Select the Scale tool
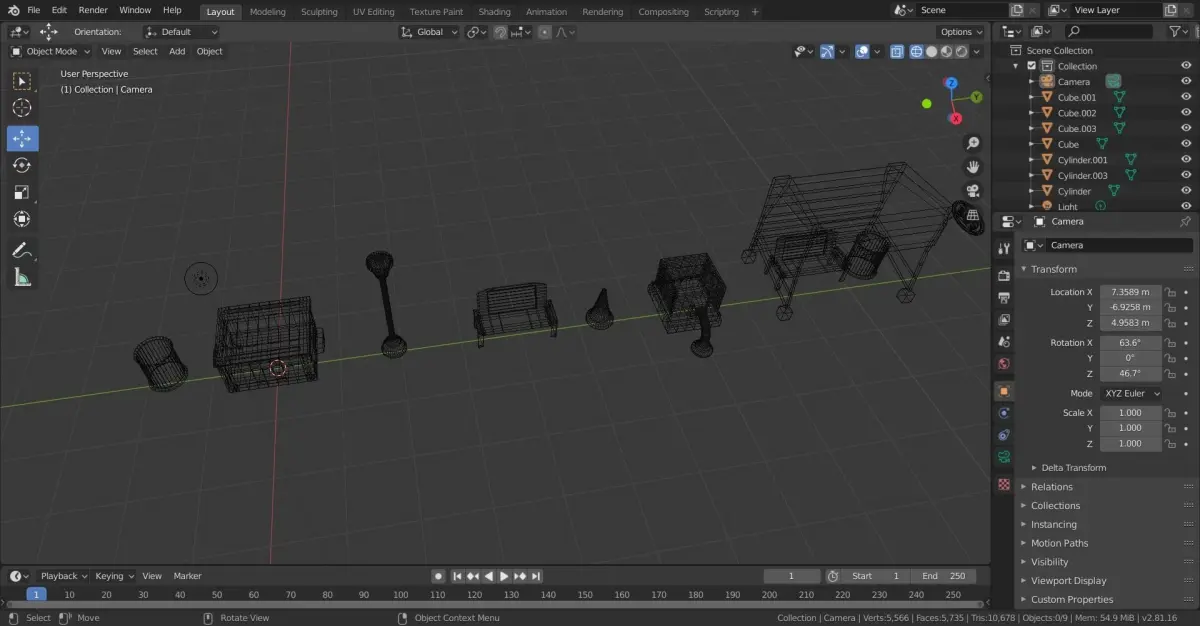 (22, 192)
